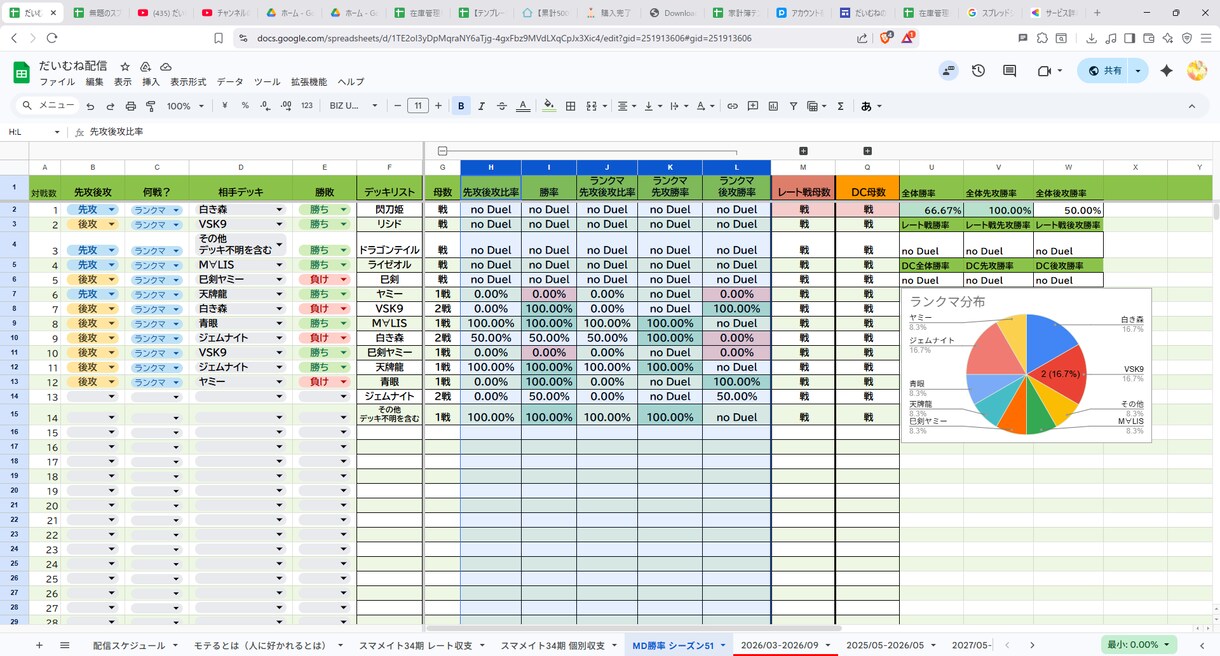Image resolution: width=1220 pixels, height=656 pixels.
Task: Switch to the 配信スケジュール sheet tab
Action: 129,645
